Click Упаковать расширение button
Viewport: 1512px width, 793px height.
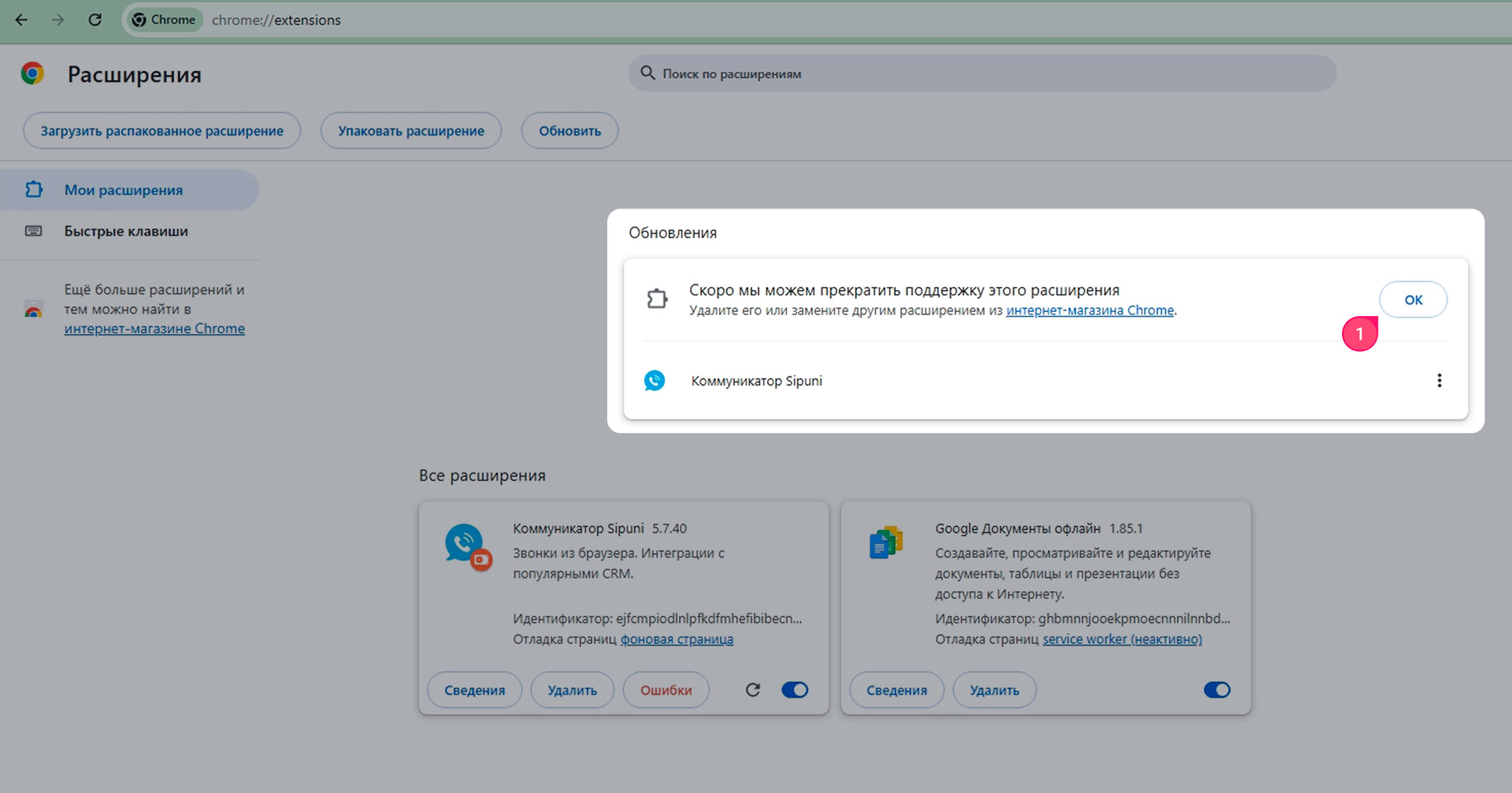pos(411,131)
